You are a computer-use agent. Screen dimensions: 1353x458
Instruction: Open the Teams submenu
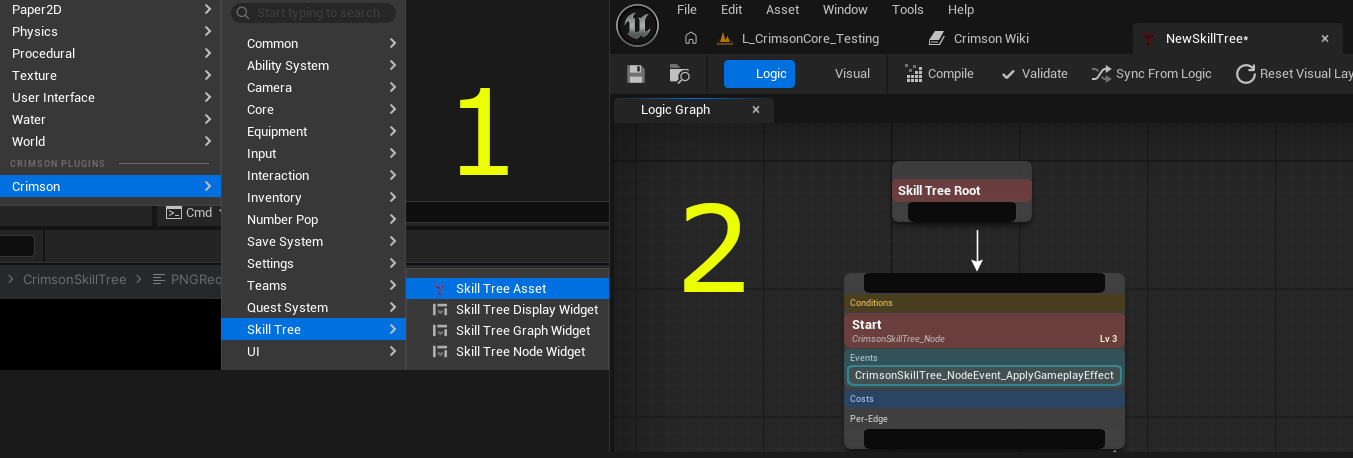(x=313, y=286)
